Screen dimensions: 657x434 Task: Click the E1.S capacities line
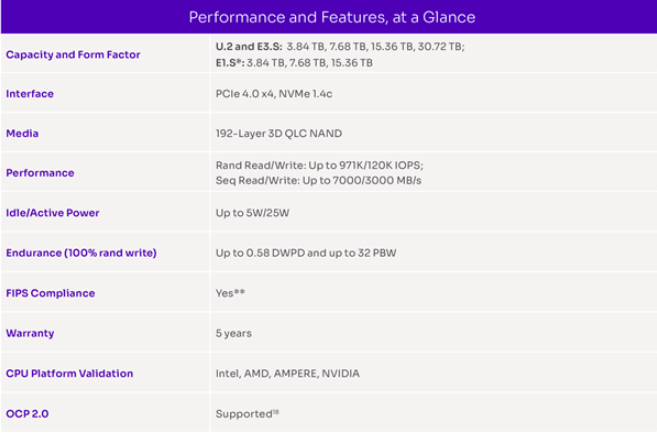294,62
